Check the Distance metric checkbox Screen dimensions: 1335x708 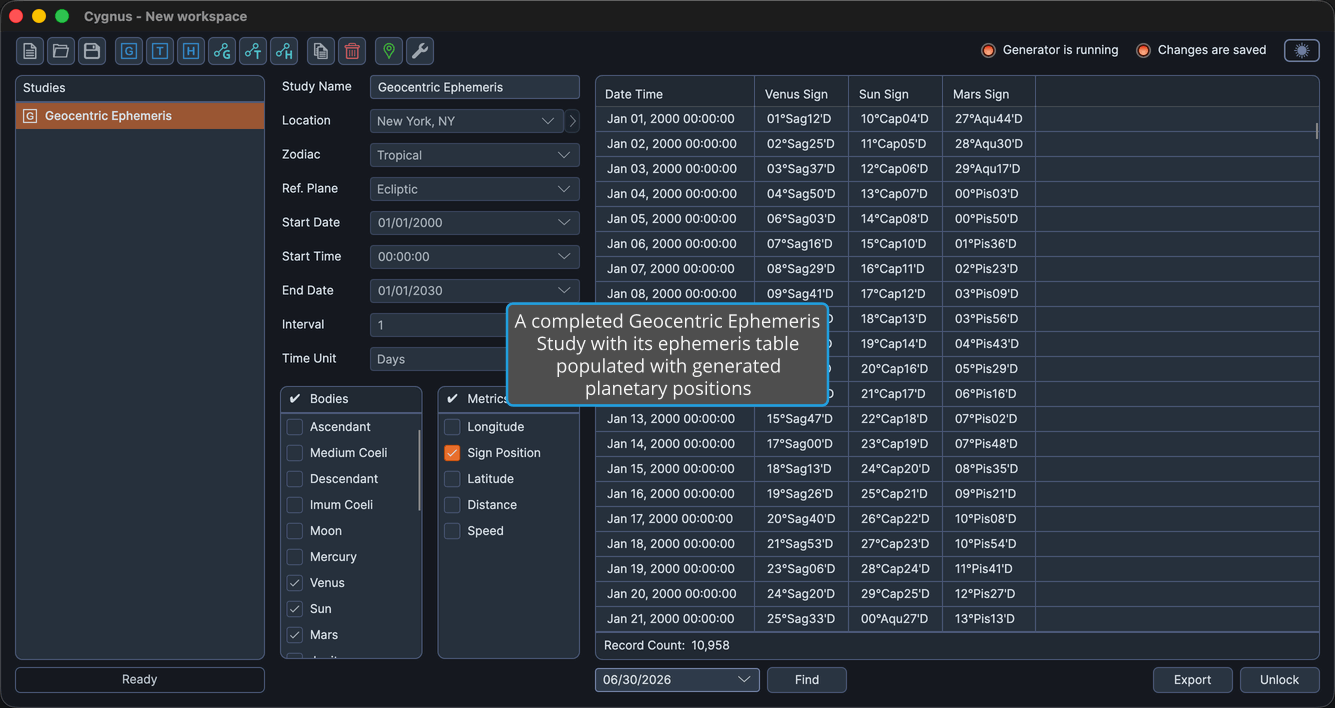coord(452,505)
